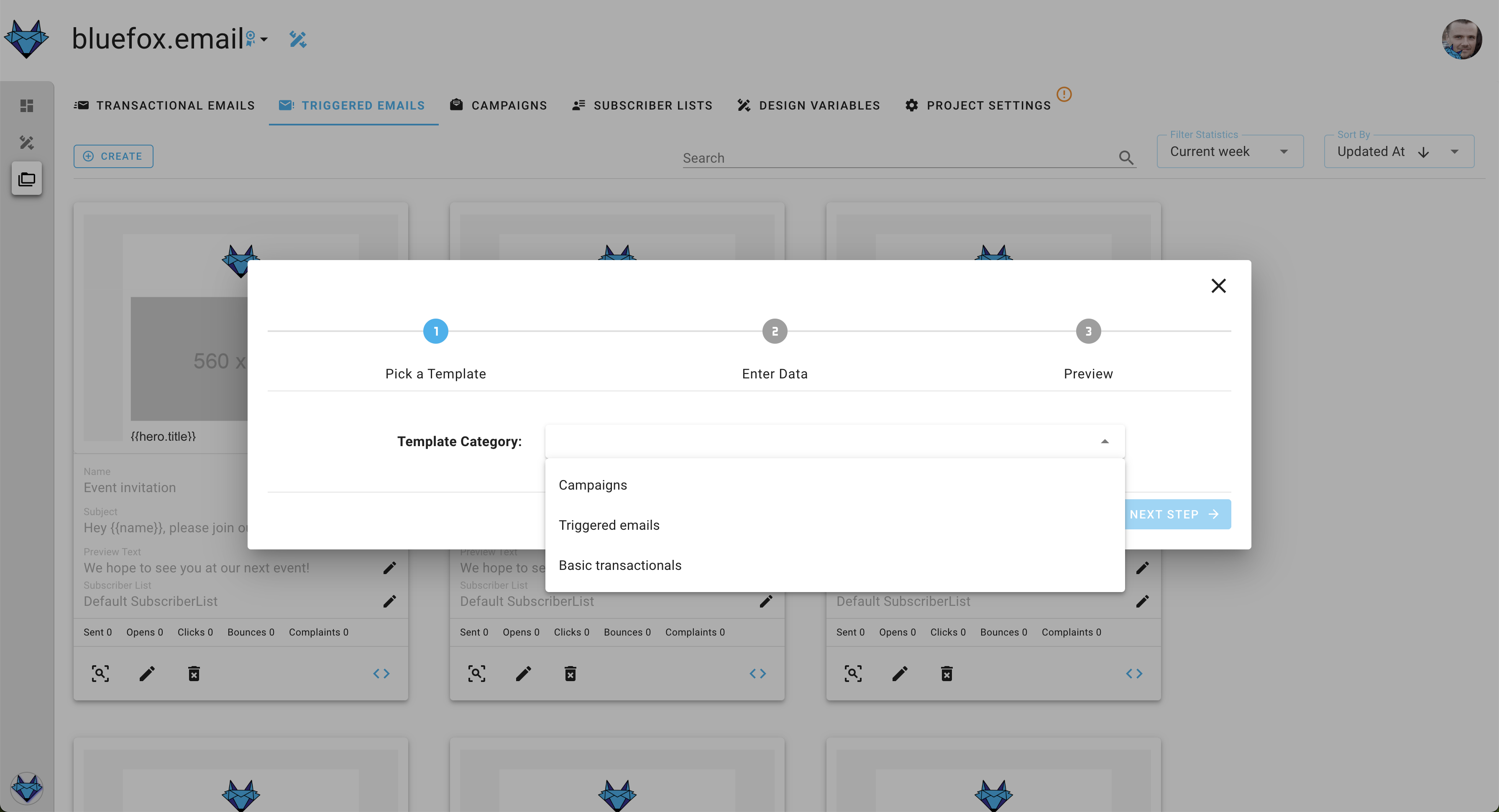The width and height of the screenshot is (1499, 812).
Task: Click Bounces 0 statistic on third card
Action: (x=1004, y=632)
